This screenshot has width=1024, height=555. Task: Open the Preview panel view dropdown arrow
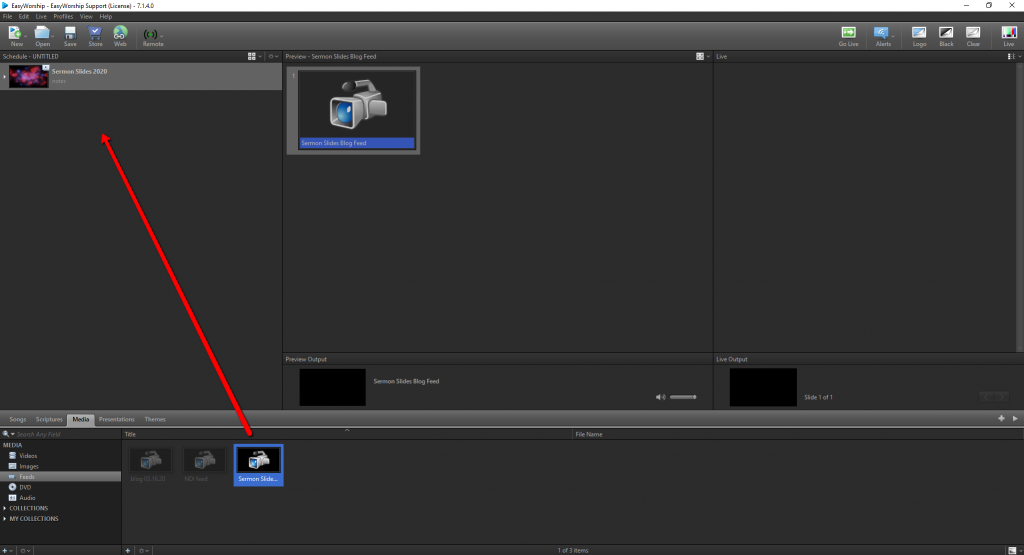point(708,57)
